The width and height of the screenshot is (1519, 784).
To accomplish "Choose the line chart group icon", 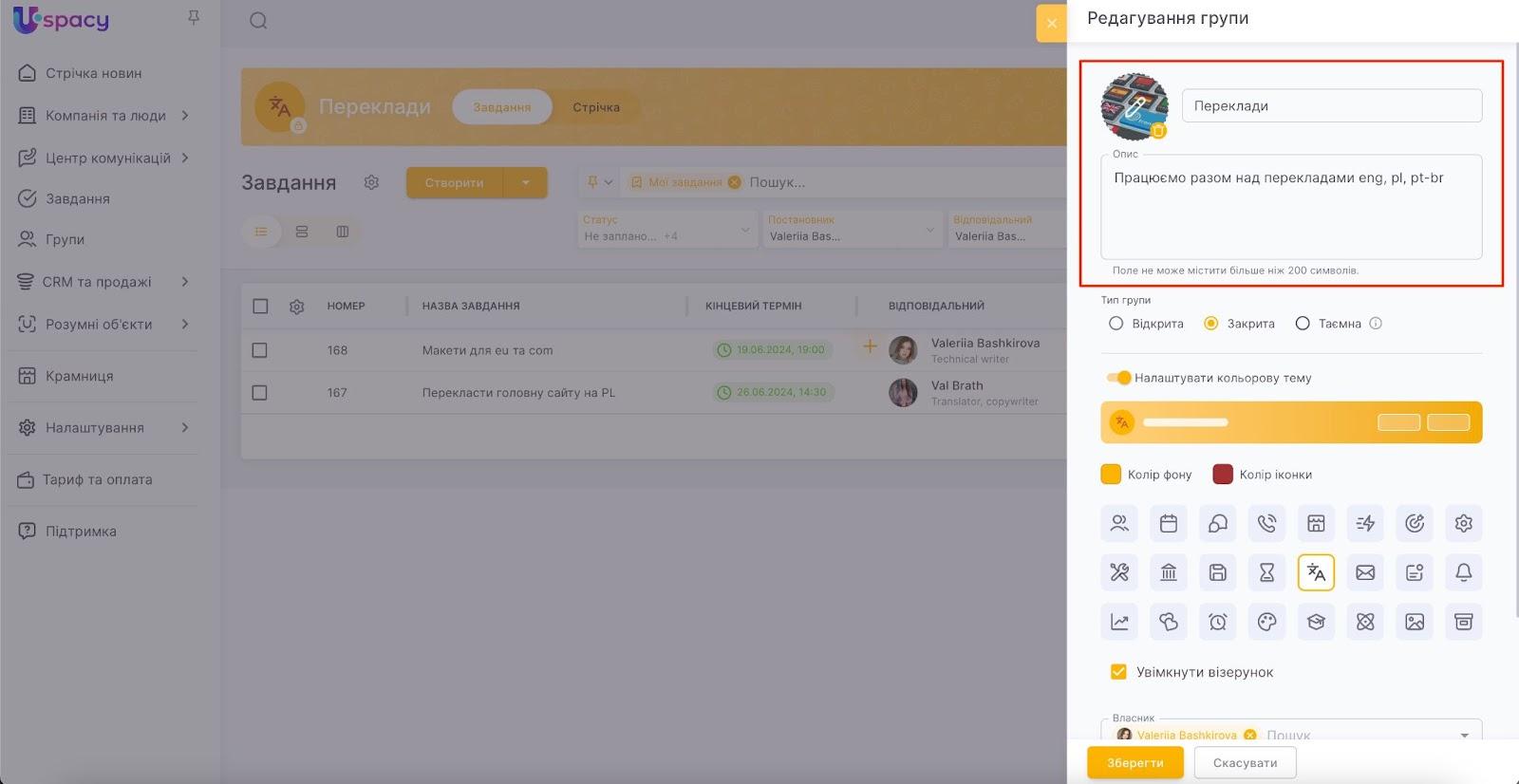I will pyautogui.click(x=1119, y=622).
